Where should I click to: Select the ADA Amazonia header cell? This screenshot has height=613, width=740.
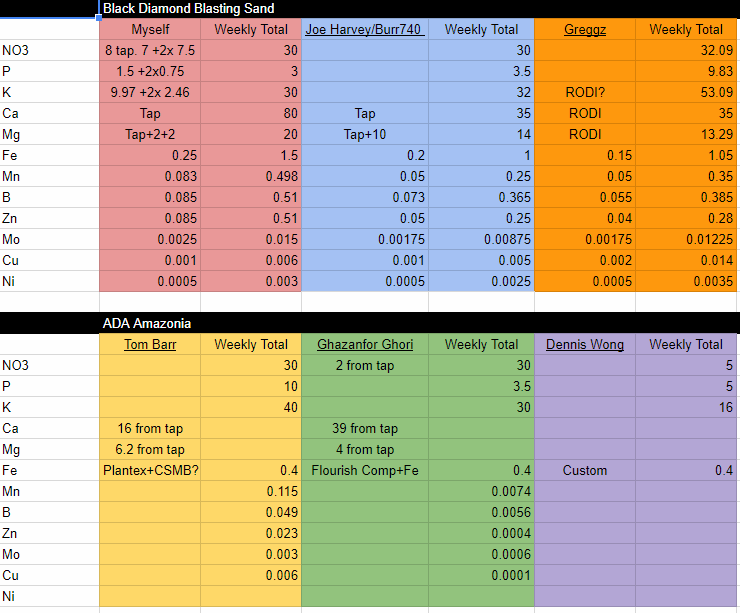(x=147, y=323)
